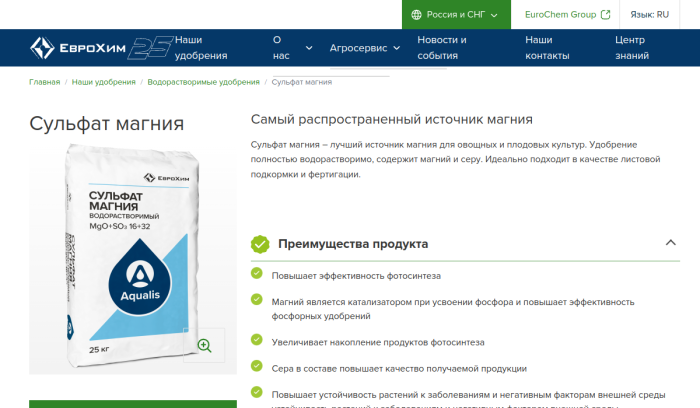Collapse the Преимущества продукта section with the chevron
Screen dimensions: 700x408
click(x=671, y=243)
